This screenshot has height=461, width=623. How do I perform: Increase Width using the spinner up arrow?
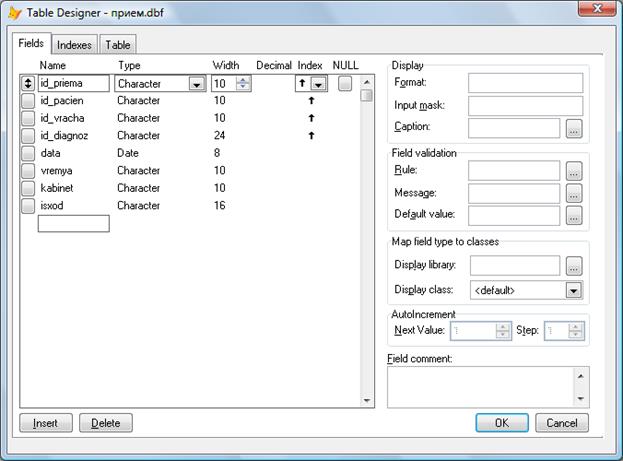tap(242, 81)
